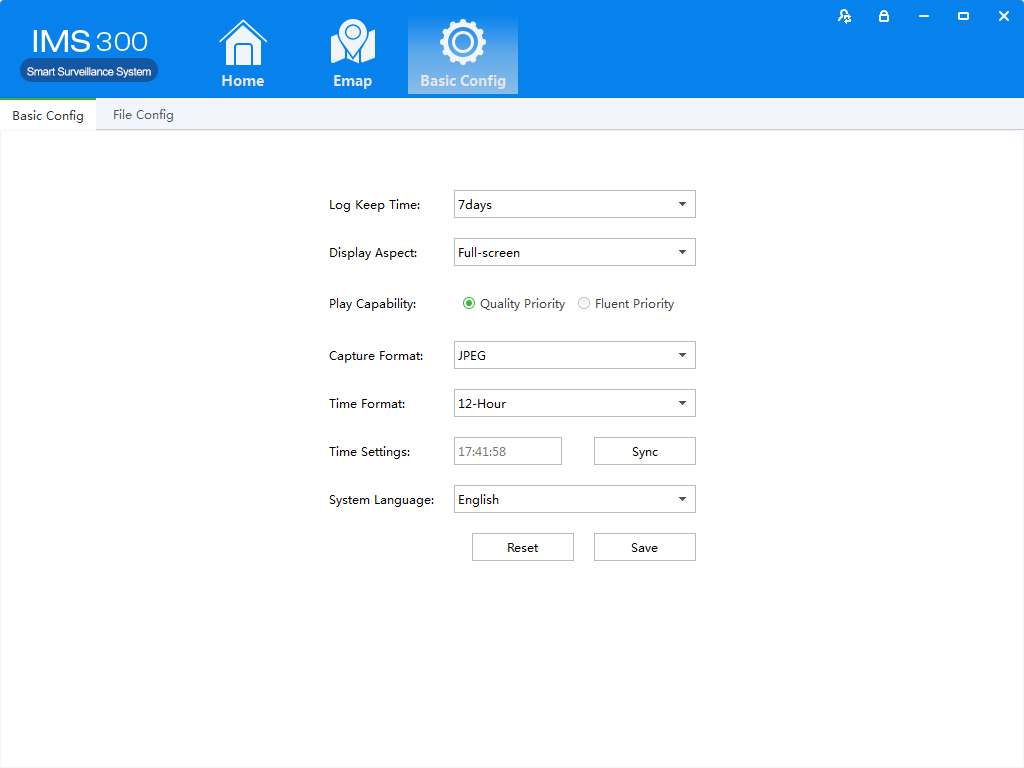This screenshot has height=768, width=1024.
Task: Open the Display Aspect dropdown
Action: [574, 252]
